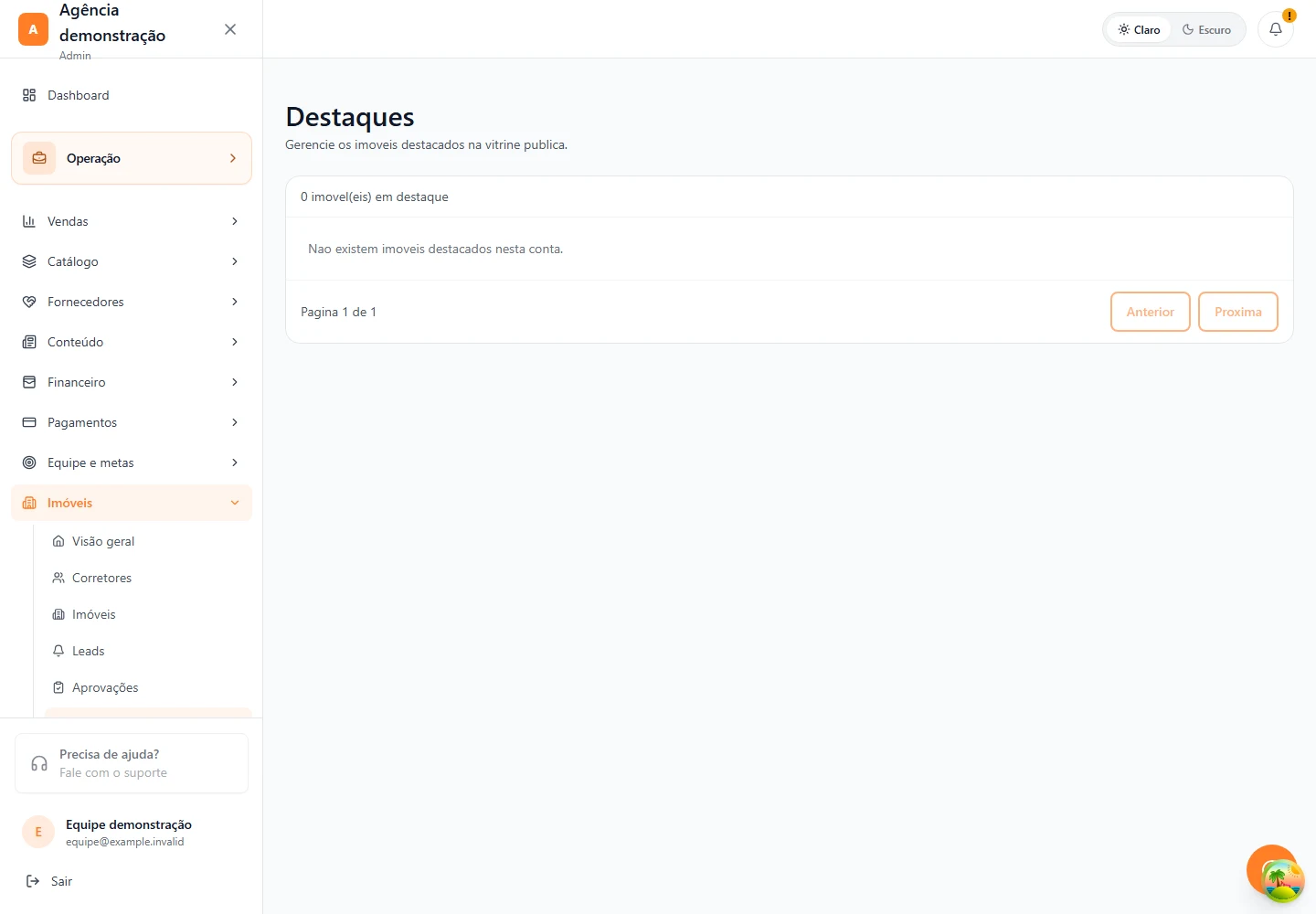Click the notification bell icon

click(x=1276, y=29)
